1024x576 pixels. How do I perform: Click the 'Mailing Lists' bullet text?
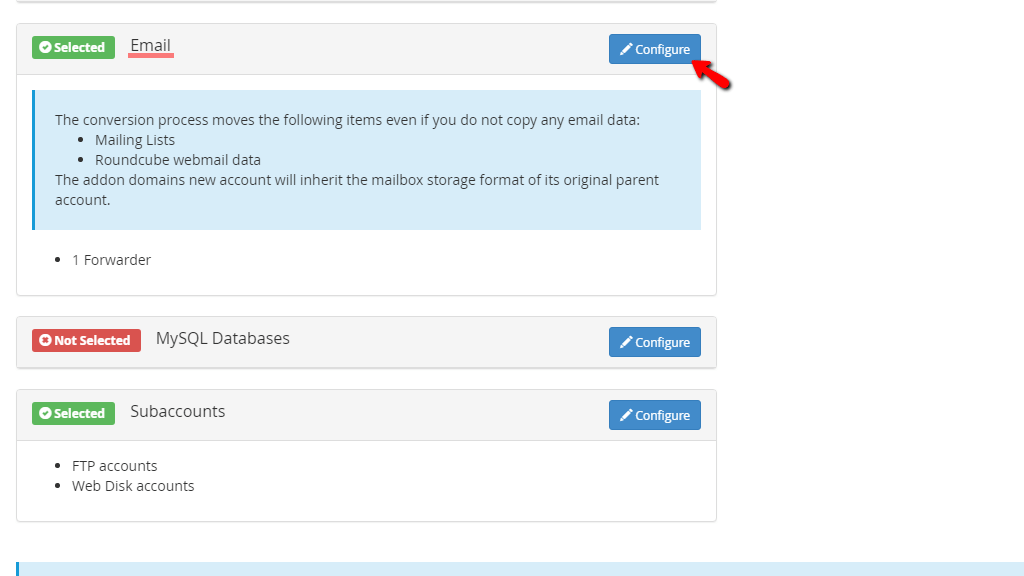pyautogui.click(x=135, y=140)
